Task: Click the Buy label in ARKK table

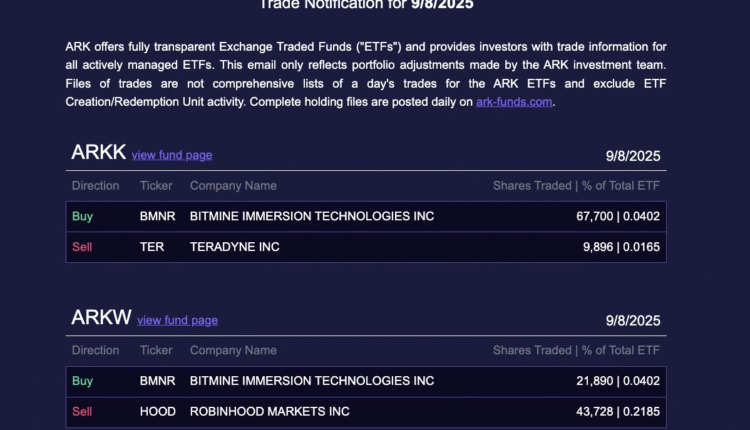Action: tap(82, 216)
